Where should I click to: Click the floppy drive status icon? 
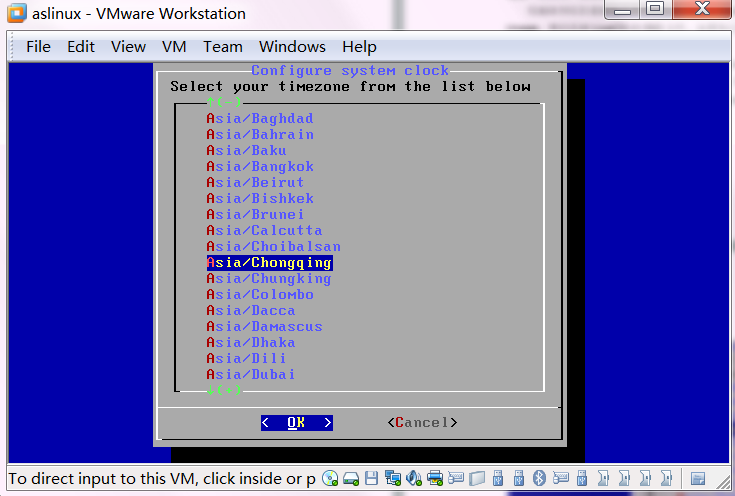pos(371,478)
